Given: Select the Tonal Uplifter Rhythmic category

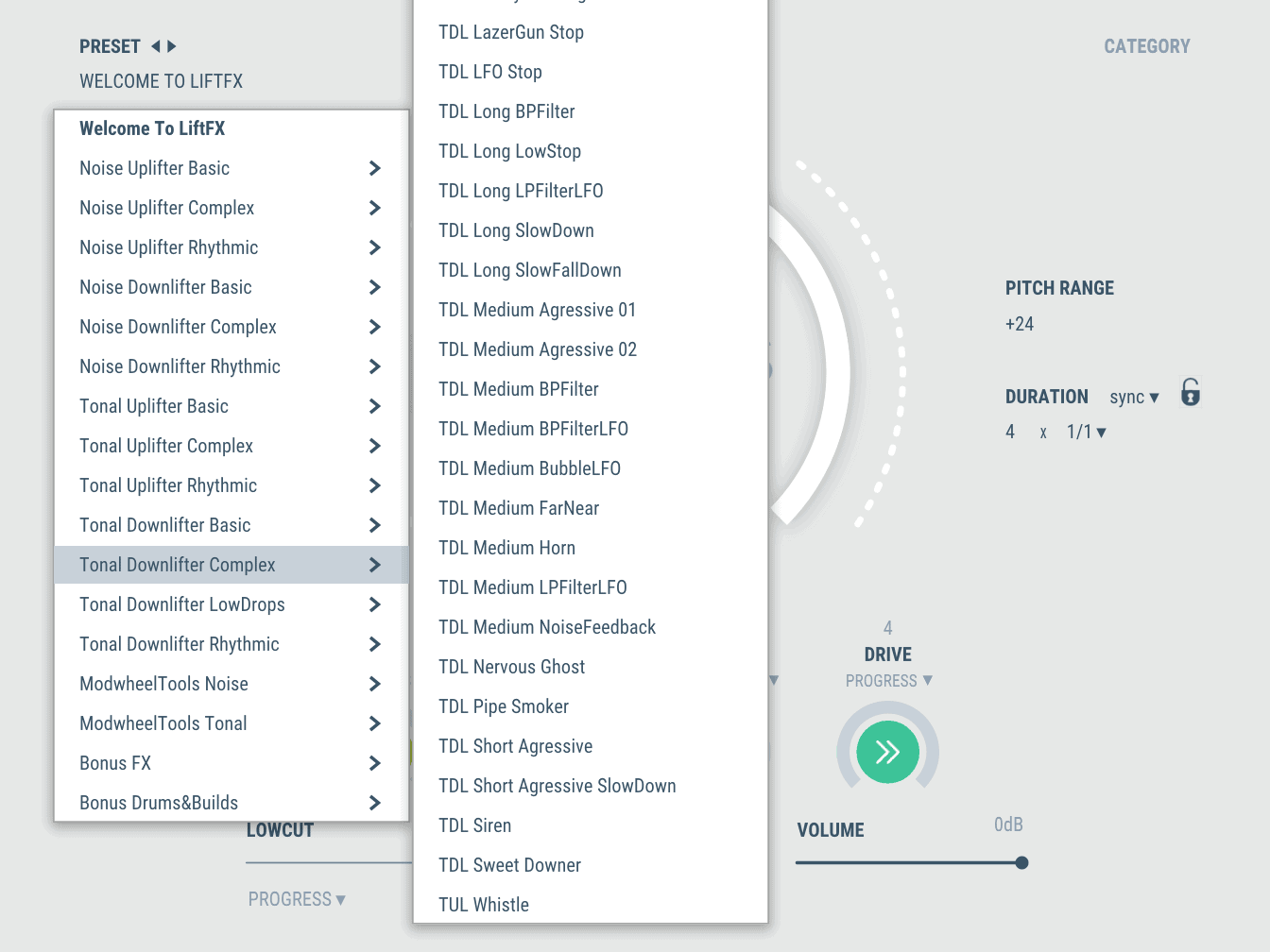Looking at the screenshot, I should [x=168, y=485].
